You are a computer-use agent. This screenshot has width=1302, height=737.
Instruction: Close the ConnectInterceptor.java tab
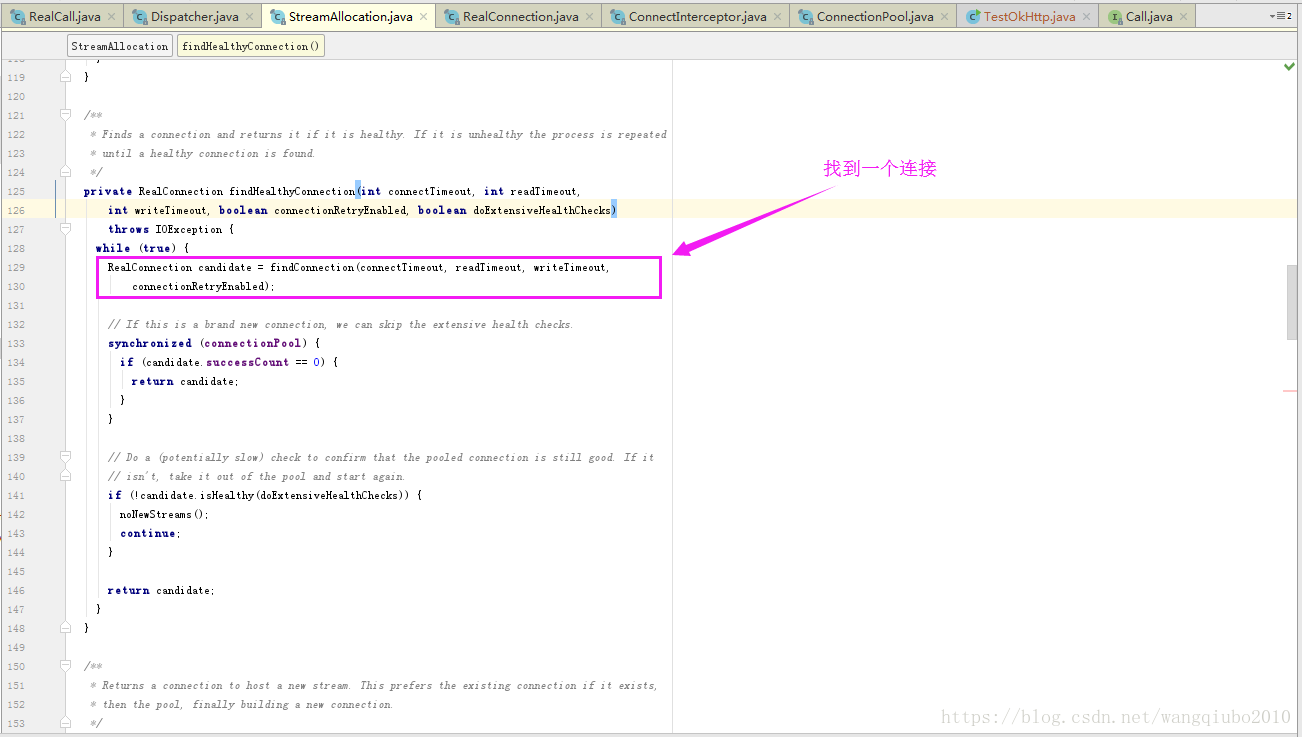(777, 17)
